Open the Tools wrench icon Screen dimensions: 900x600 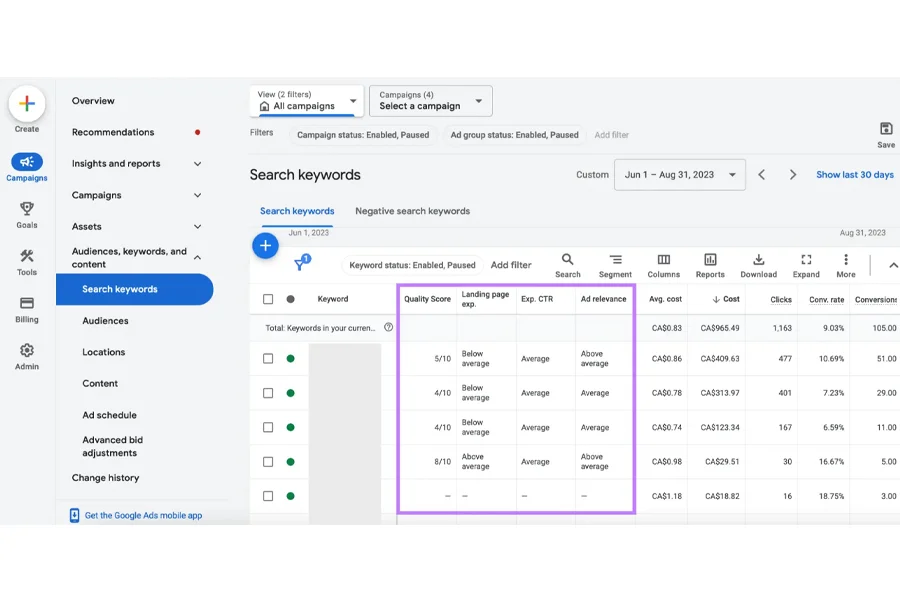pyautogui.click(x=27, y=256)
